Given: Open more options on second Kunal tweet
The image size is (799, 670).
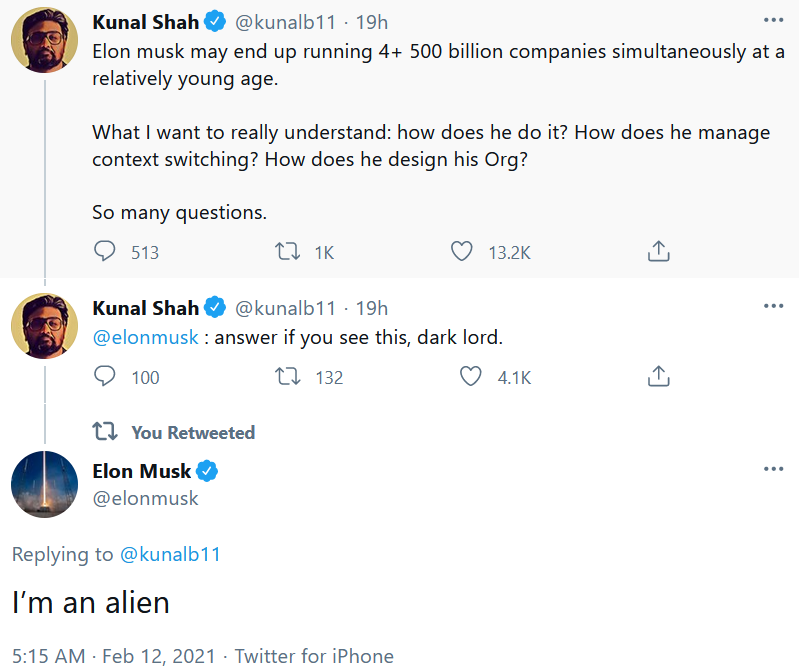Looking at the screenshot, I should coord(773,306).
